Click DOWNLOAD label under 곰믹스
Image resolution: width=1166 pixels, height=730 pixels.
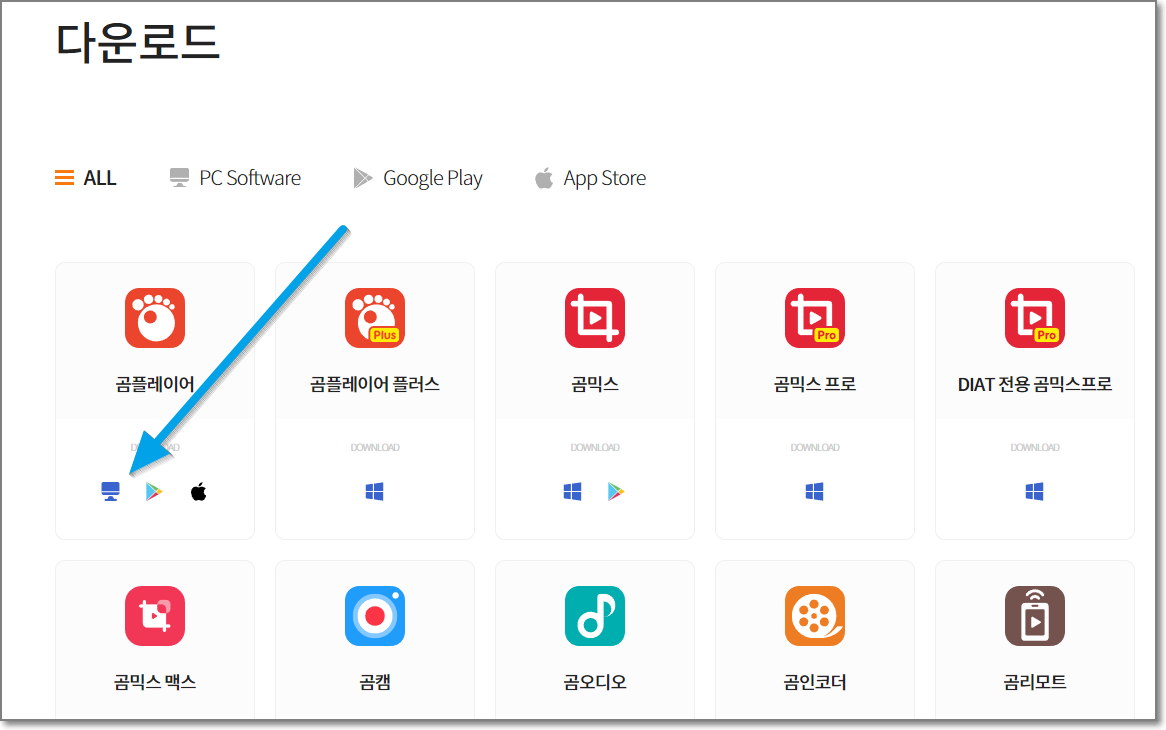595,448
